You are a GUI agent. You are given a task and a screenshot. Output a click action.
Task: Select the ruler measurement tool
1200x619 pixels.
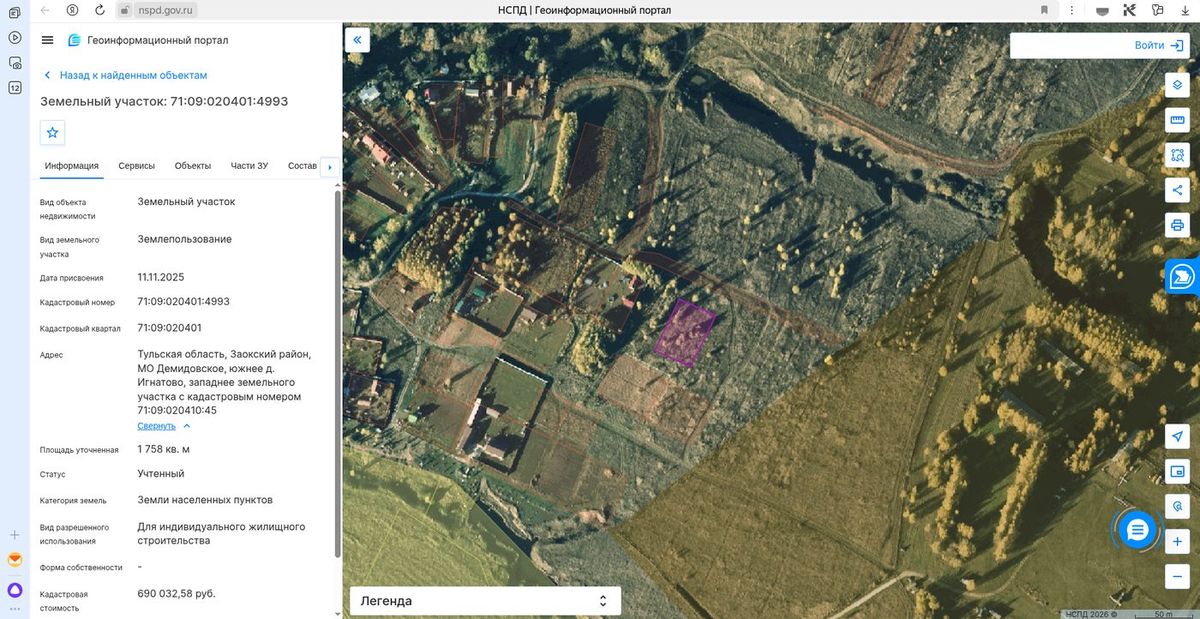coord(1177,120)
